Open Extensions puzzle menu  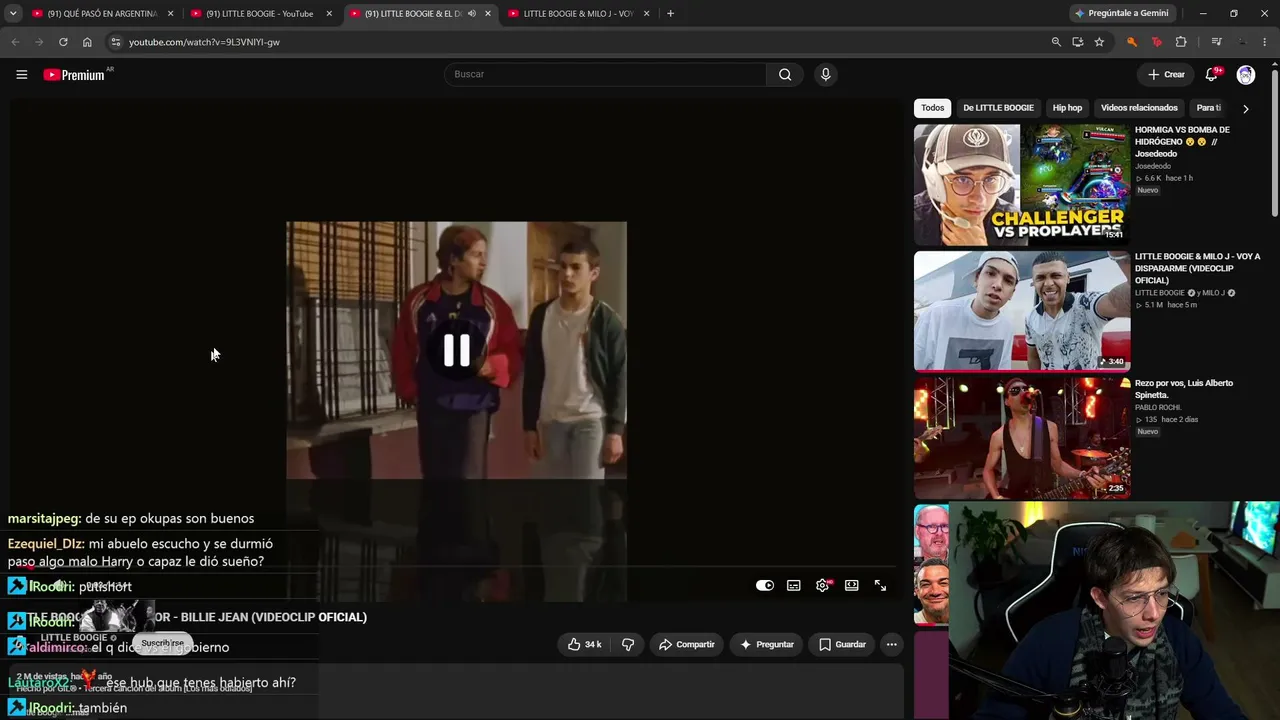1181,42
